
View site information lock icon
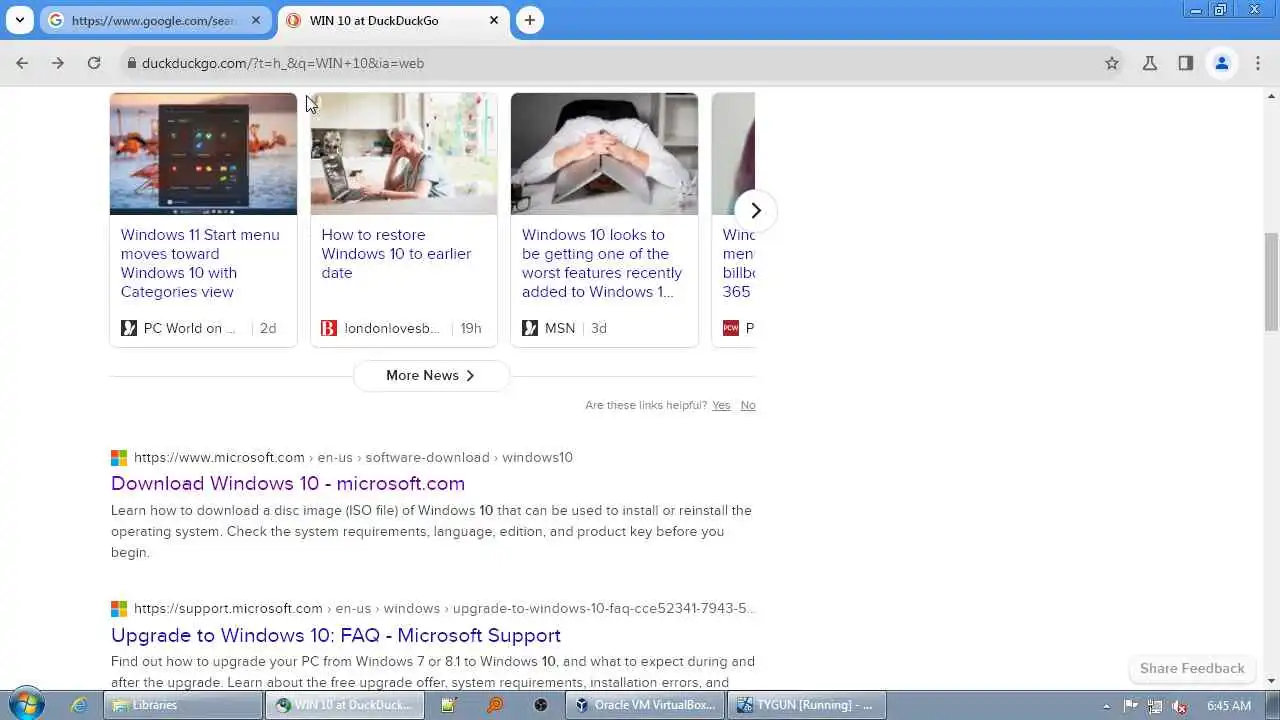click(131, 63)
